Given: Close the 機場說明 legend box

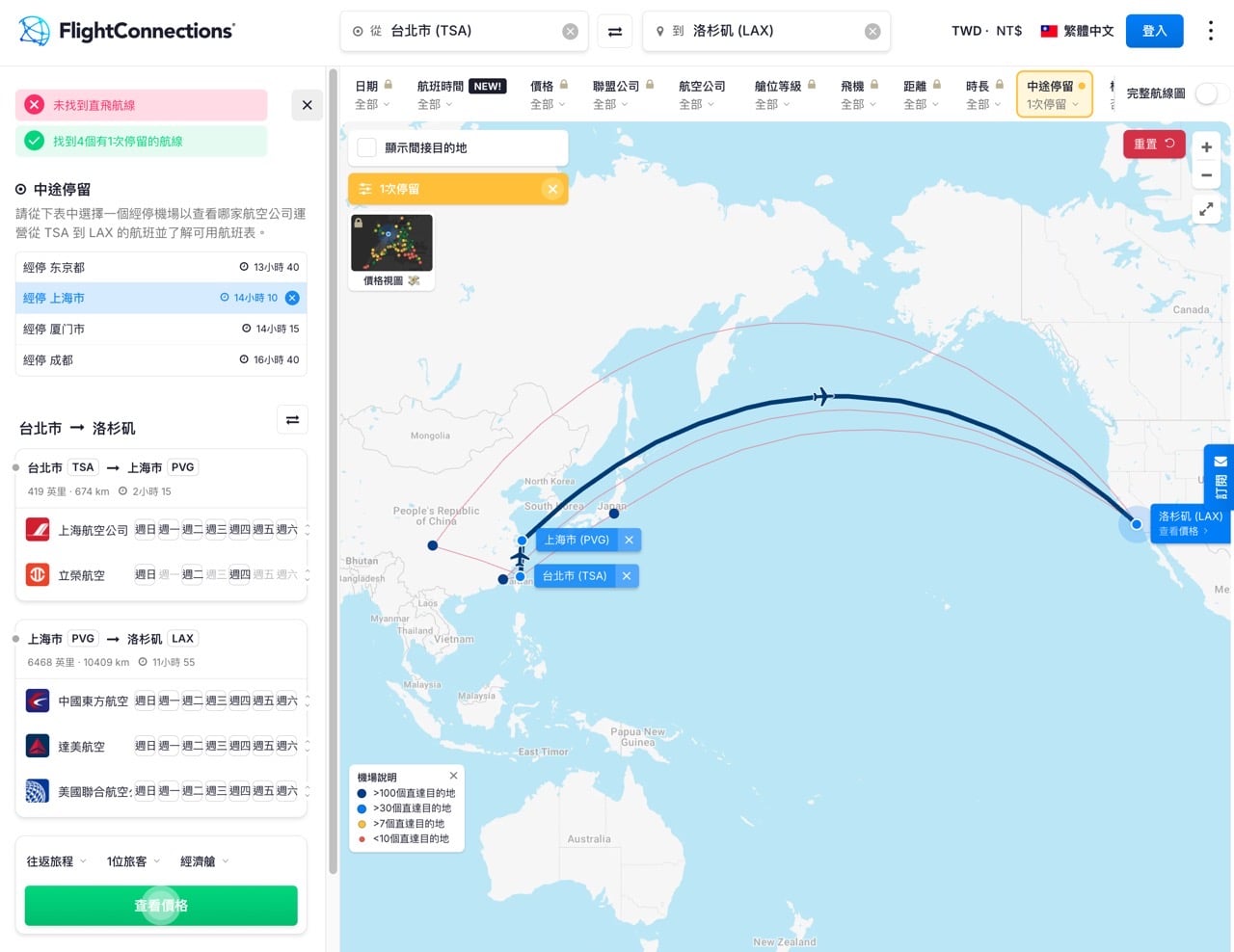Looking at the screenshot, I should [x=453, y=776].
